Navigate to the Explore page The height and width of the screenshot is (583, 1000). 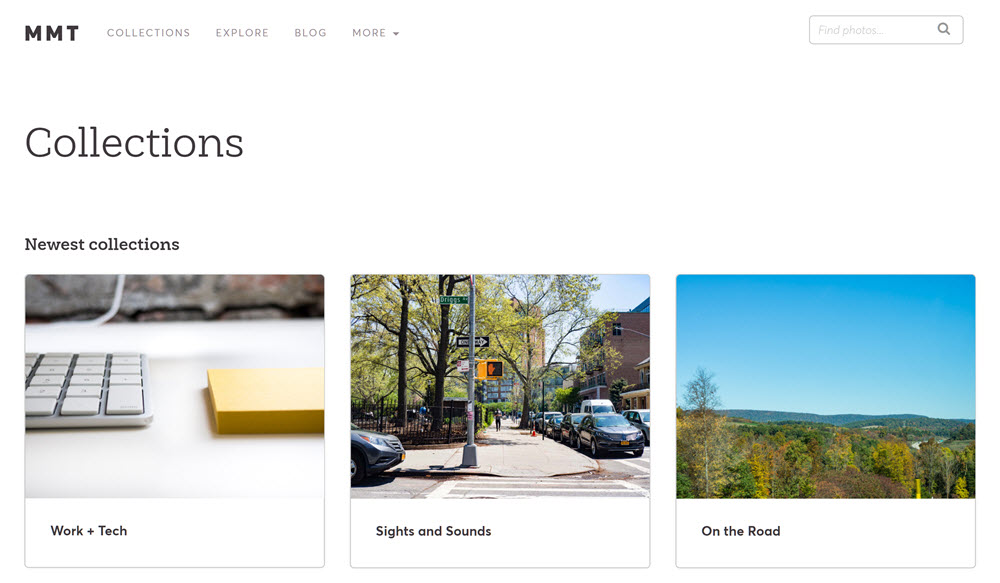click(x=242, y=33)
